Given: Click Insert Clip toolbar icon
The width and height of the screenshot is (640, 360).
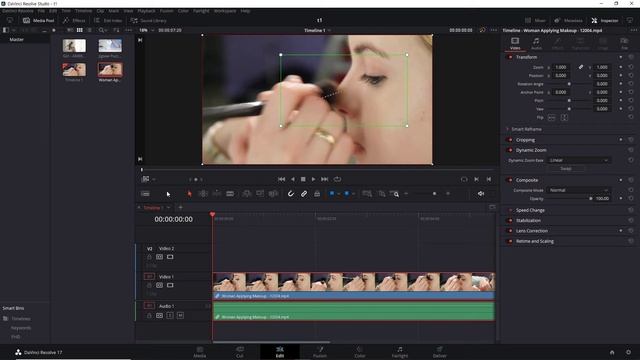Looking at the screenshot, I should 247,194.
